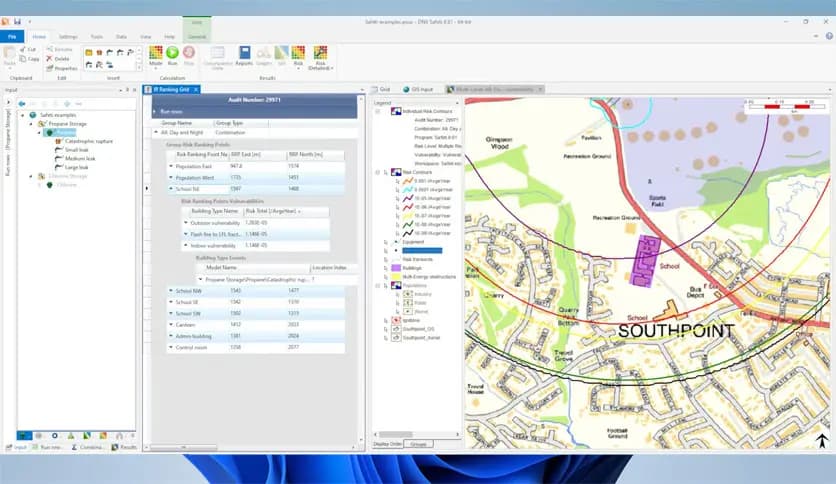Click the Risk results grid icon
This screenshot has width=836, height=484.
point(298,52)
